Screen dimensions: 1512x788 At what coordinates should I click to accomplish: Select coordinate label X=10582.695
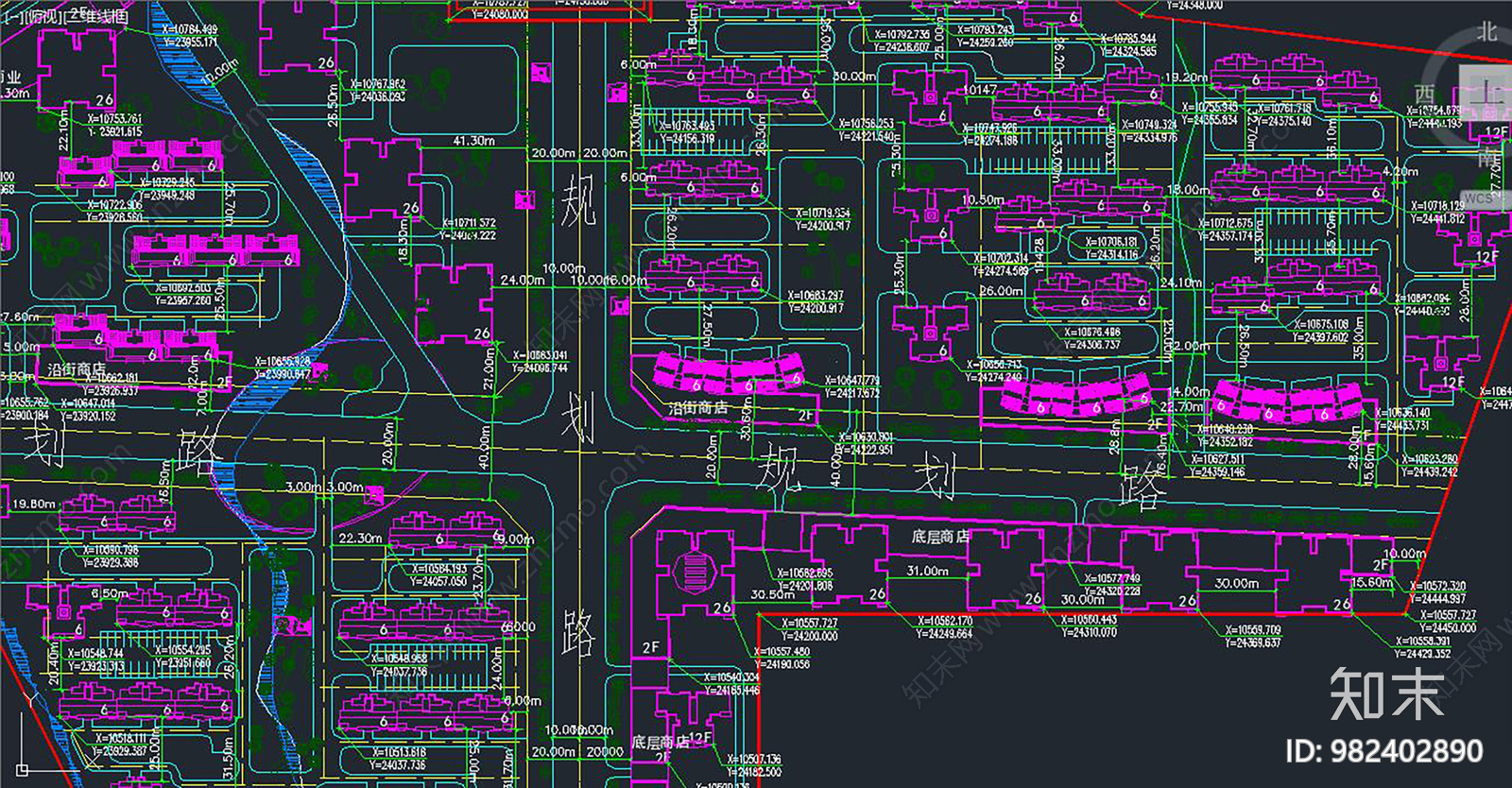click(805, 573)
